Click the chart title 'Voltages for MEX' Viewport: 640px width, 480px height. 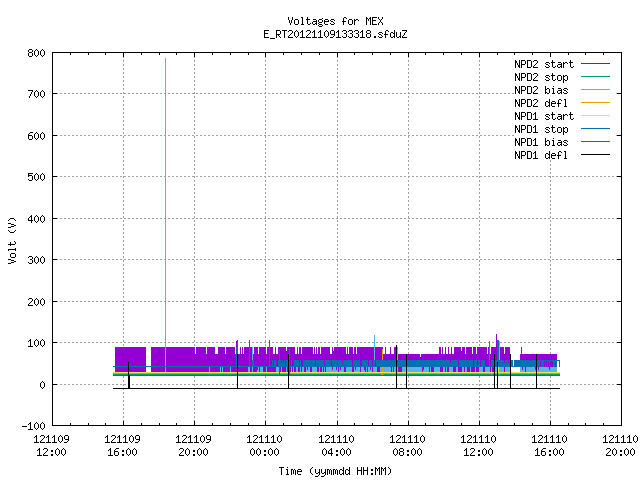point(335,21)
